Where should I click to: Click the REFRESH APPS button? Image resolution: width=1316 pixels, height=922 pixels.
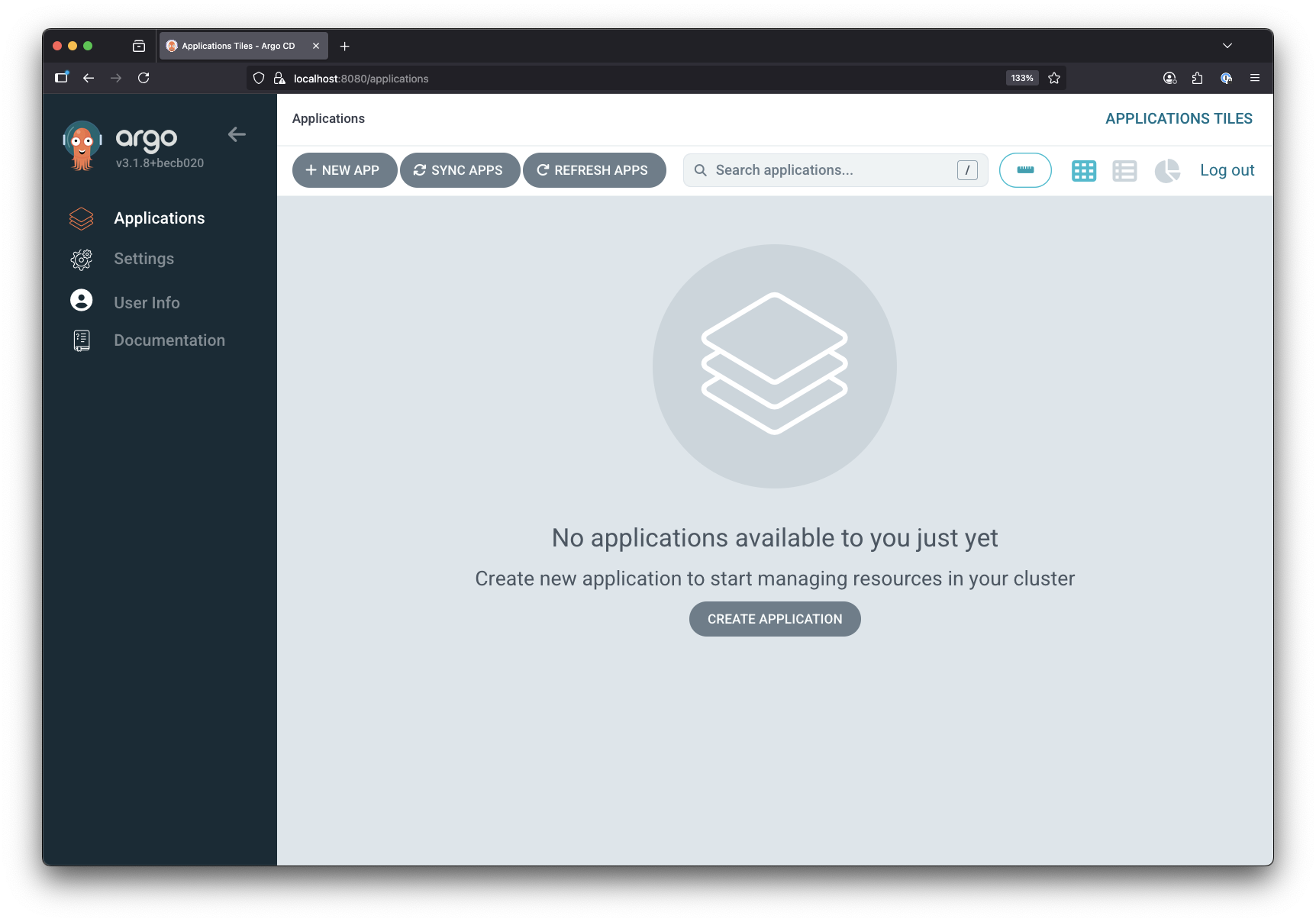pyautogui.click(x=594, y=170)
